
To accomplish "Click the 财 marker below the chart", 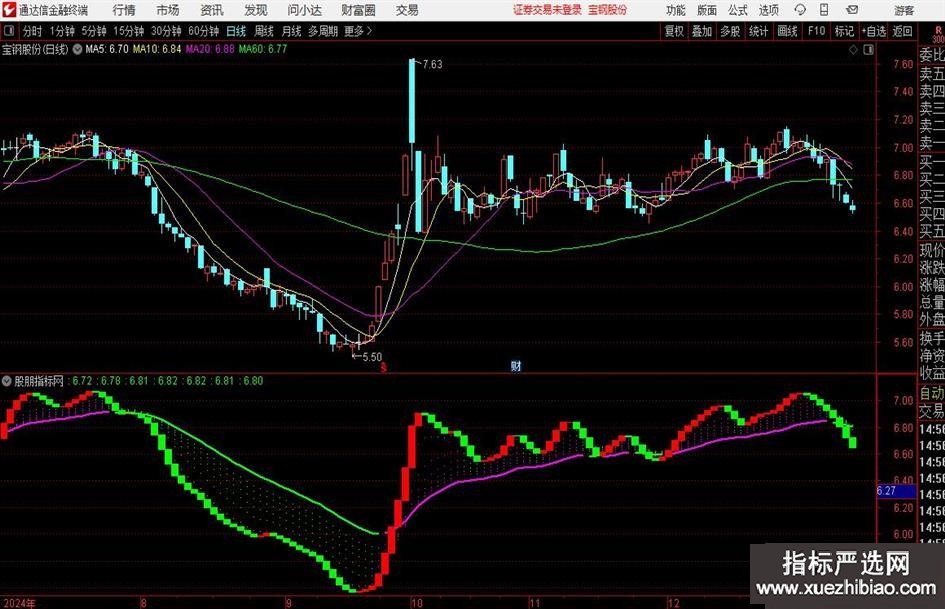I will (x=516, y=366).
